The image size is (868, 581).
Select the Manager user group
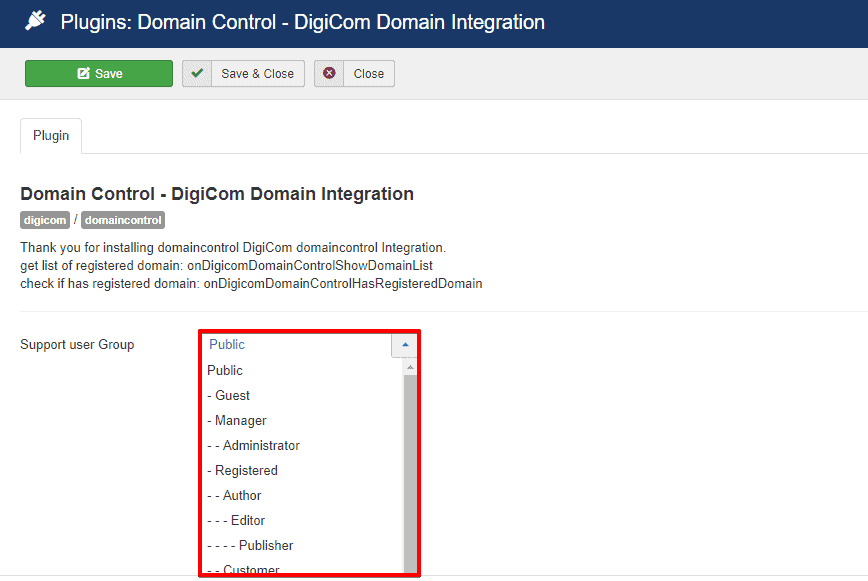(238, 420)
